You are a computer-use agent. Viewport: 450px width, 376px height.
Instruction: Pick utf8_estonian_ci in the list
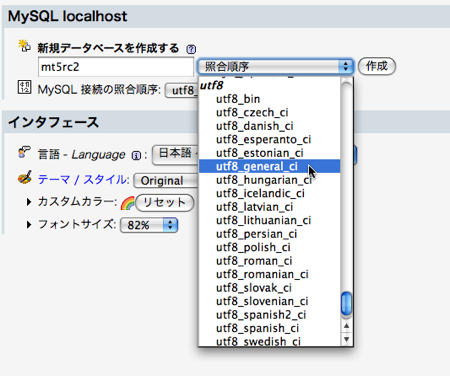click(269, 153)
